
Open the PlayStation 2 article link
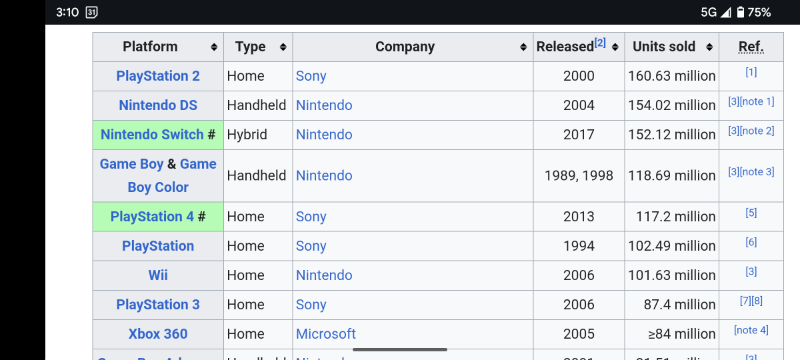point(158,76)
